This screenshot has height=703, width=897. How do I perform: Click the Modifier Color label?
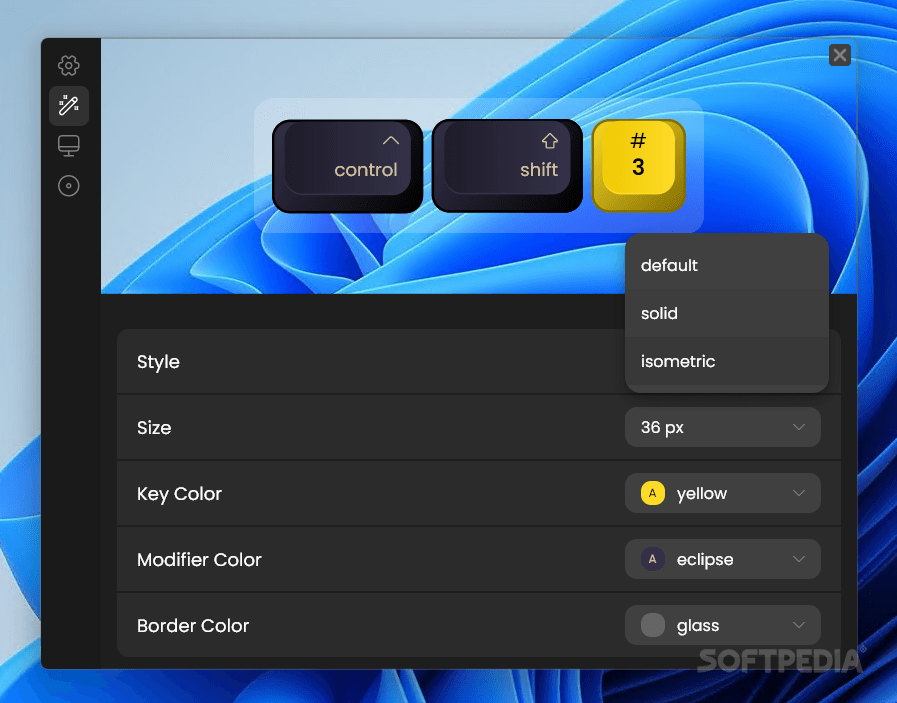199,559
